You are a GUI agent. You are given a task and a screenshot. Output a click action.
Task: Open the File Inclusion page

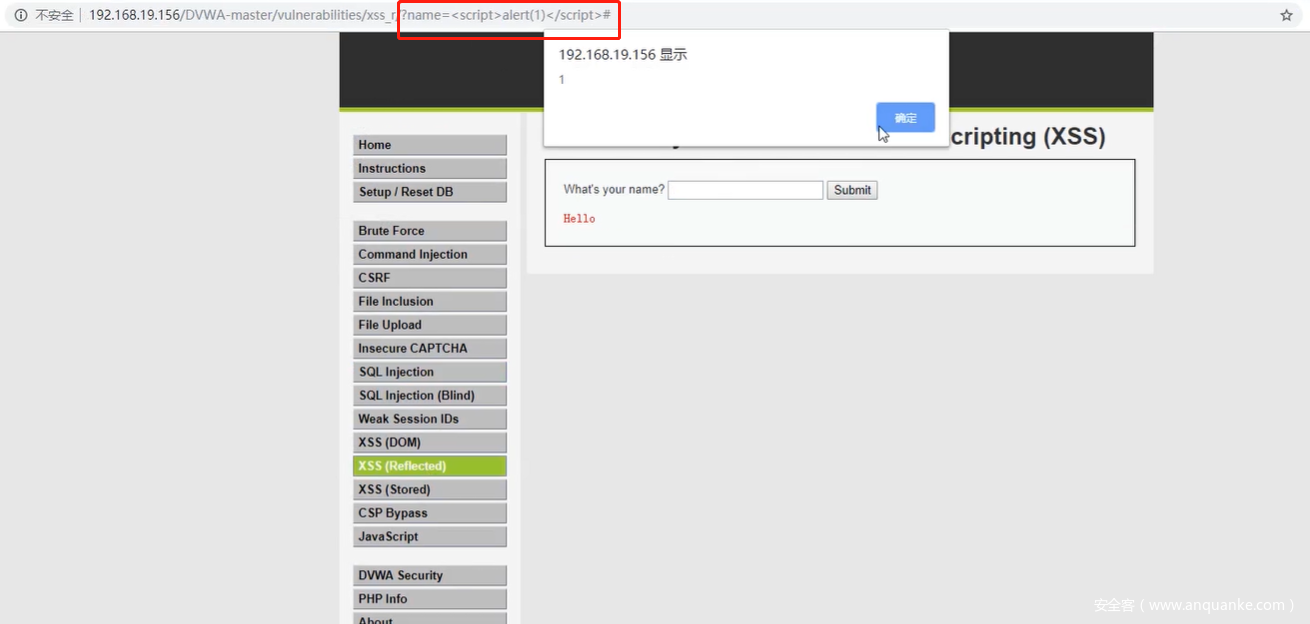tap(430, 302)
